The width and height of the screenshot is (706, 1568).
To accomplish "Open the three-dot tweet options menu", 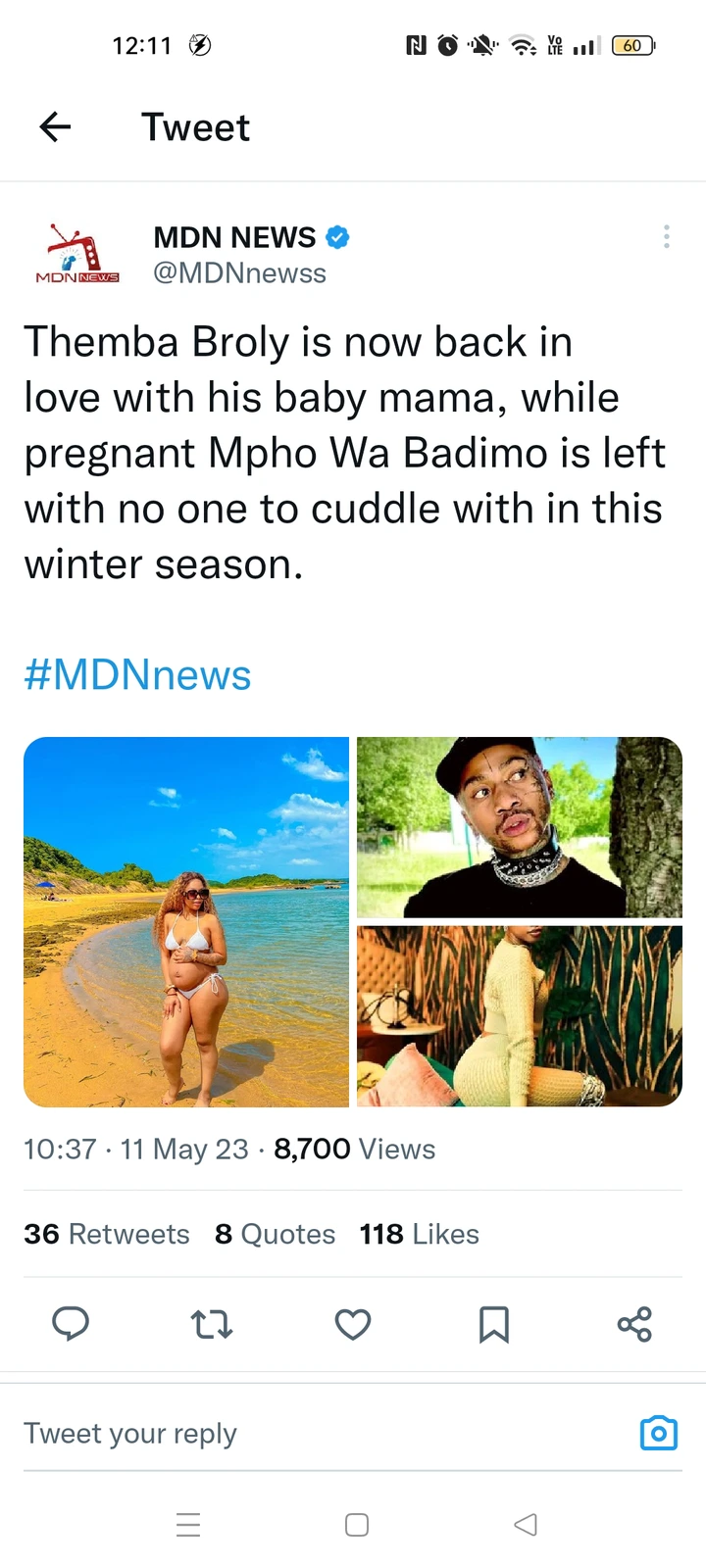I will [667, 236].
